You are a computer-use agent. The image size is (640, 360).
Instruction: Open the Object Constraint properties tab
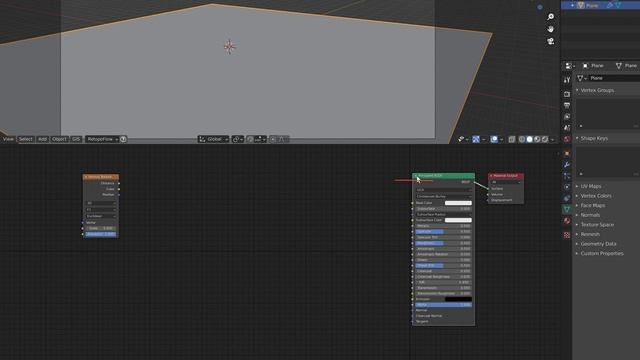(567, 198)
